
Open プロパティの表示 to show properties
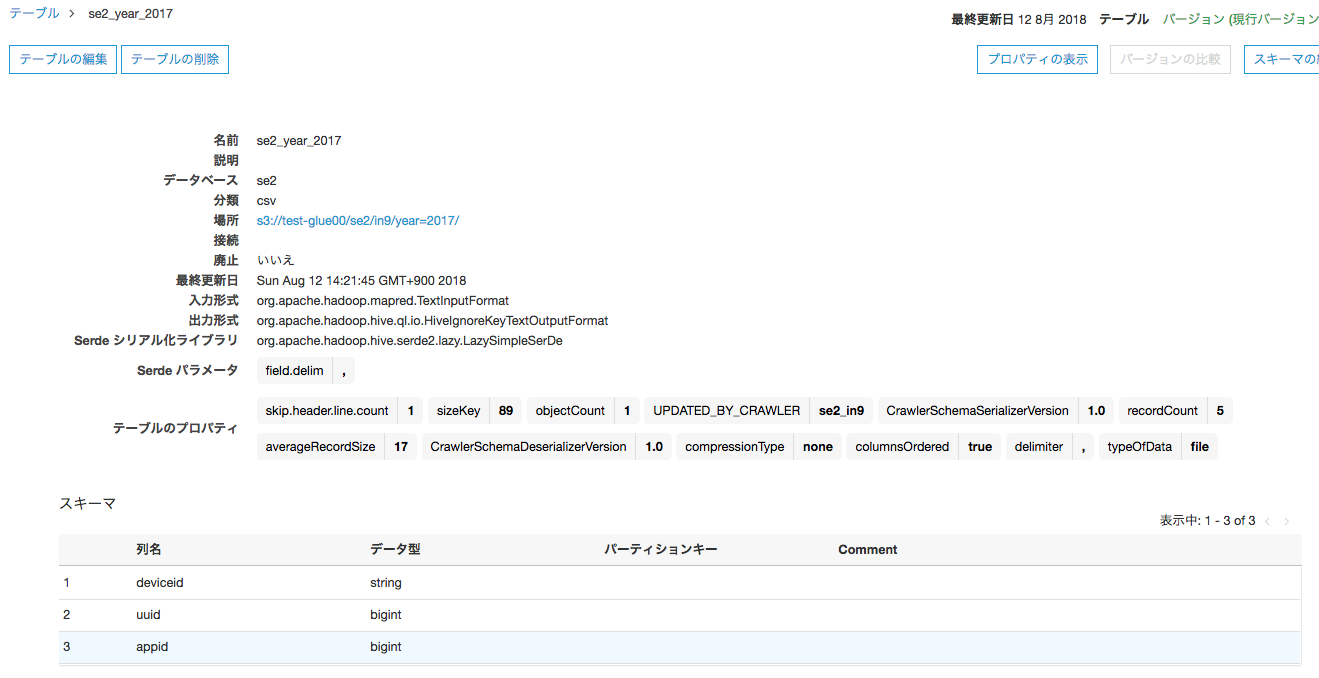(x=1037, y=59)
